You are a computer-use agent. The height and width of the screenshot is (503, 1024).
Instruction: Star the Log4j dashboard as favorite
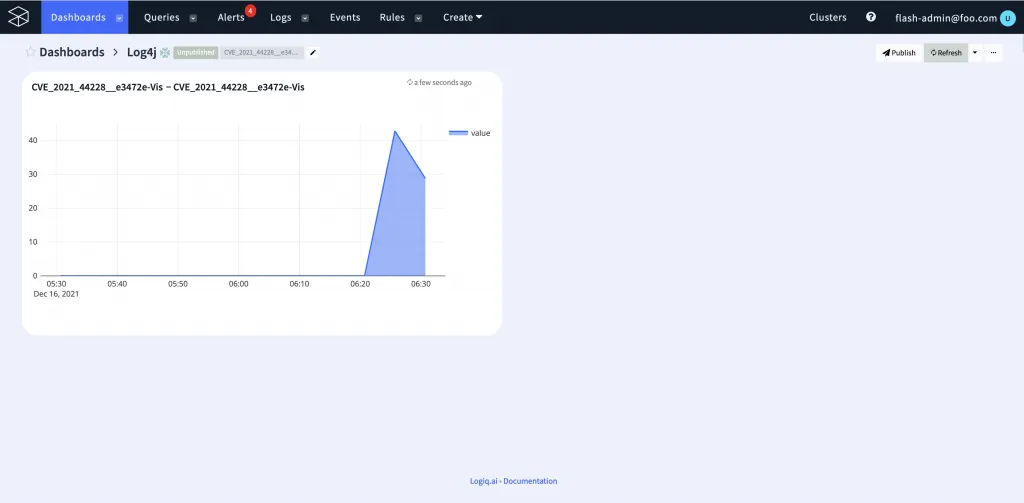pyautogui.click(x=30, y=52)
